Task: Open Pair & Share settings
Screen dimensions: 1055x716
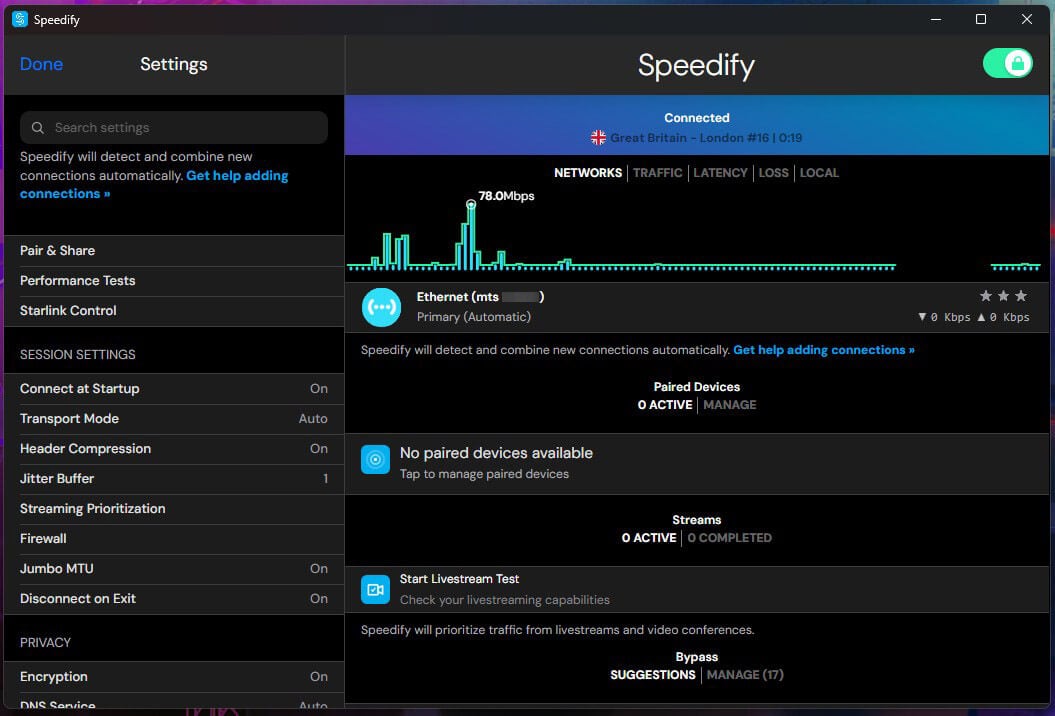Action: 174,251
